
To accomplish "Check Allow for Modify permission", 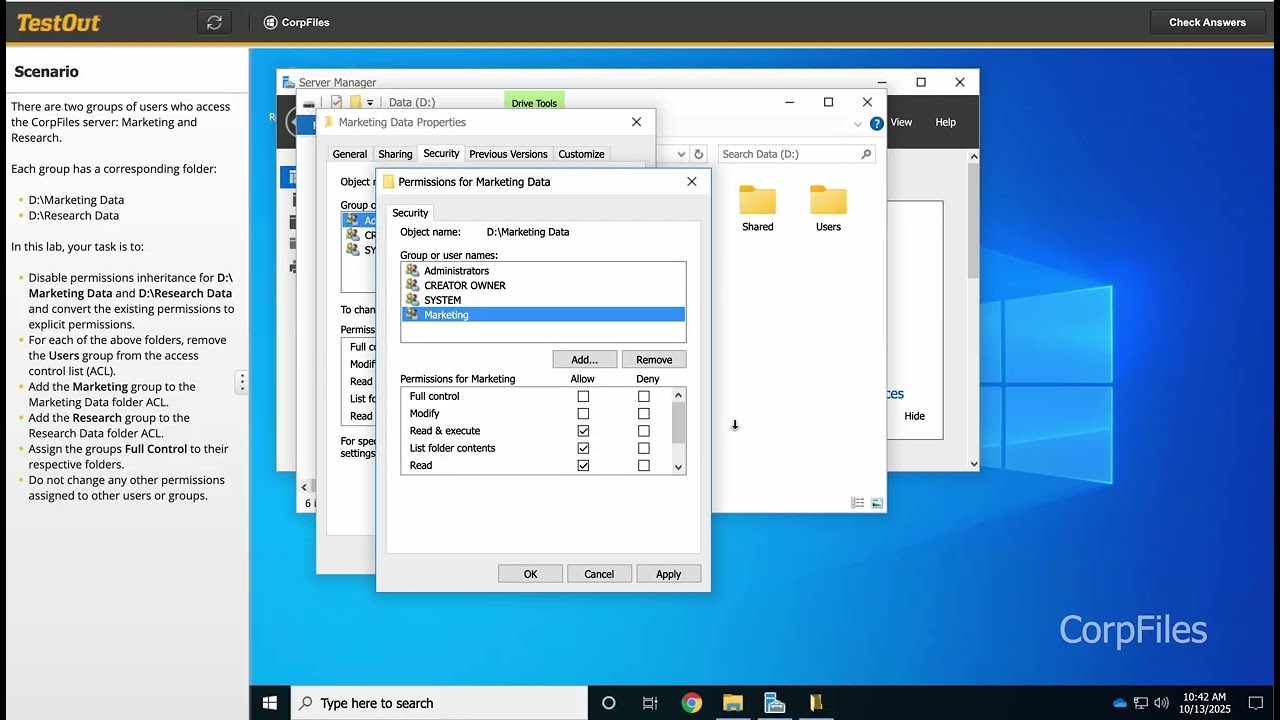I will (583, 413).
